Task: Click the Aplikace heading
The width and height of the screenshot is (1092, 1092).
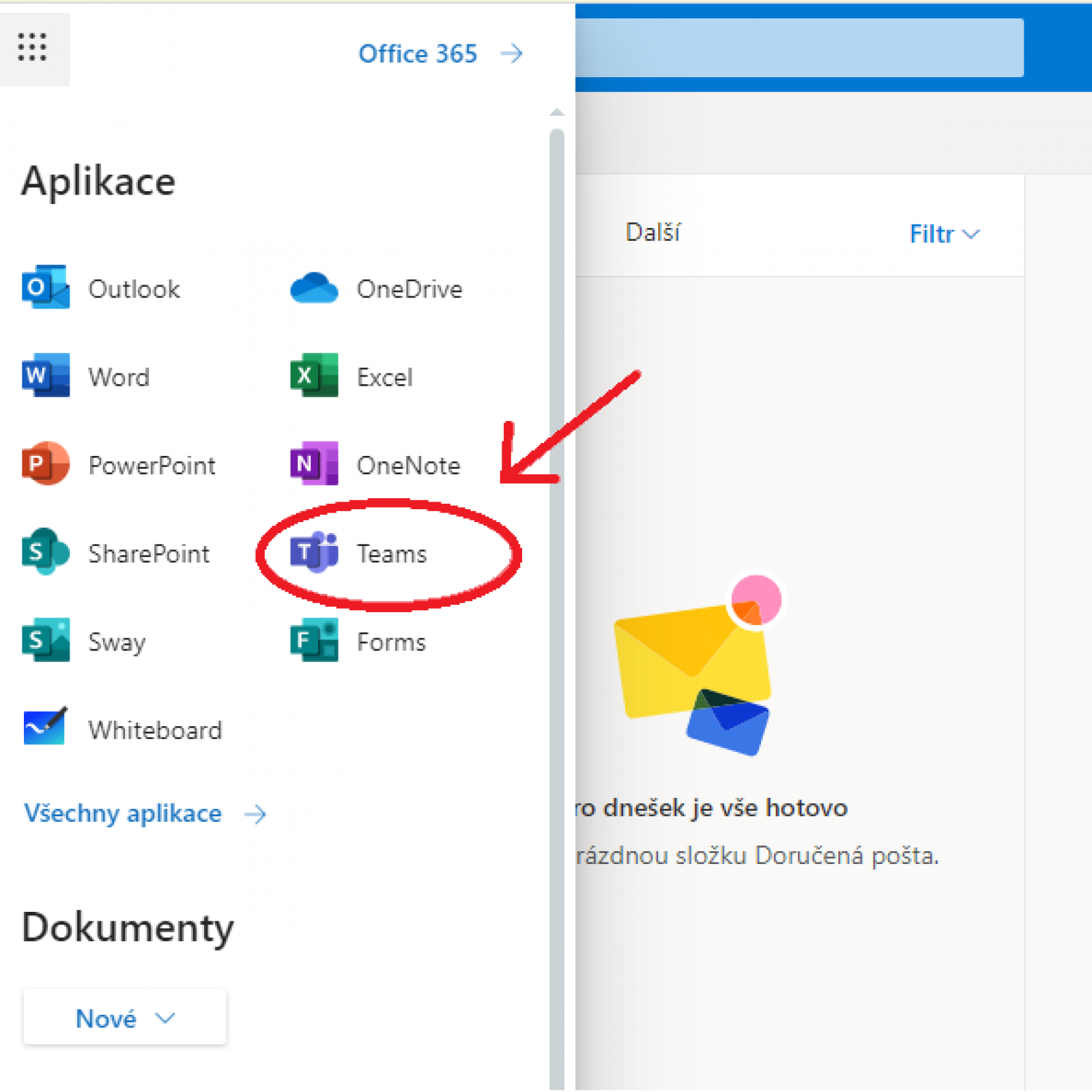Action: tap(98, 182)
